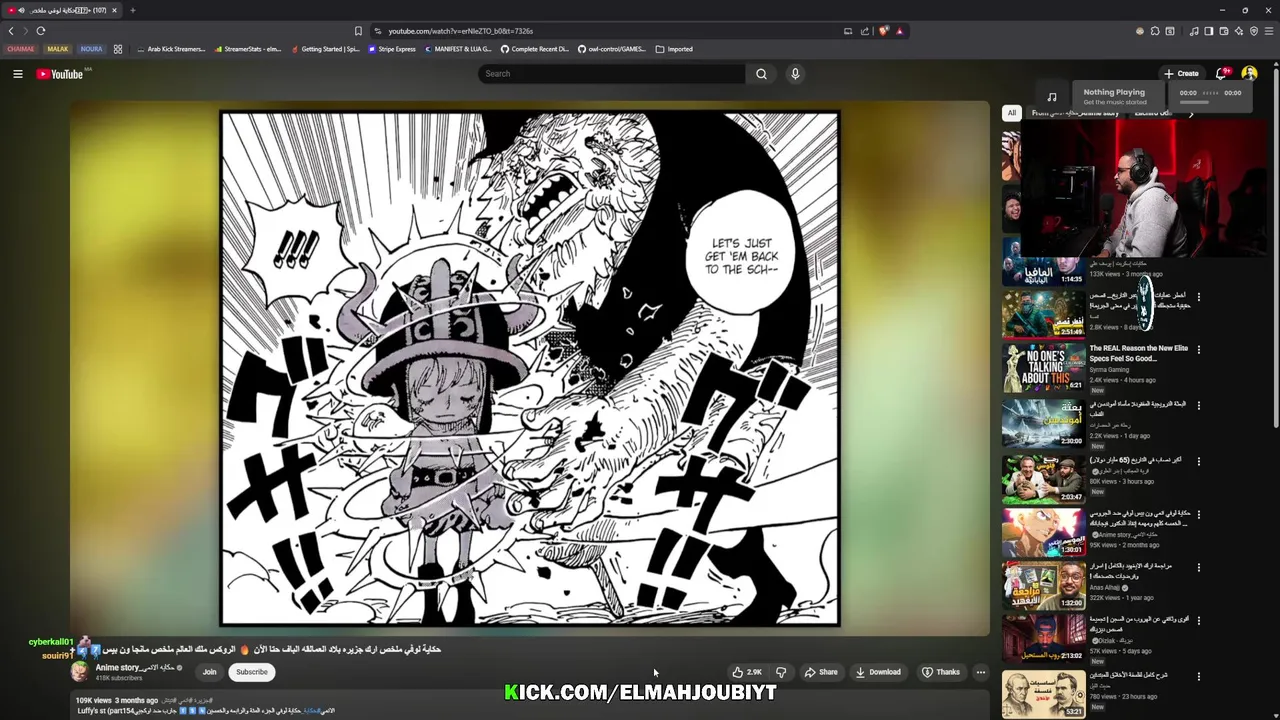Open options menu for 2:30:00 video
Viewport: 1280px width, 720px height.
click(1198, 404)
